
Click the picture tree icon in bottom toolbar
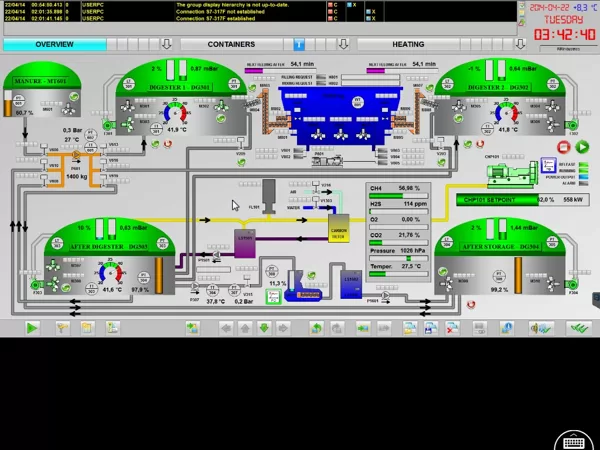point(112,328)
